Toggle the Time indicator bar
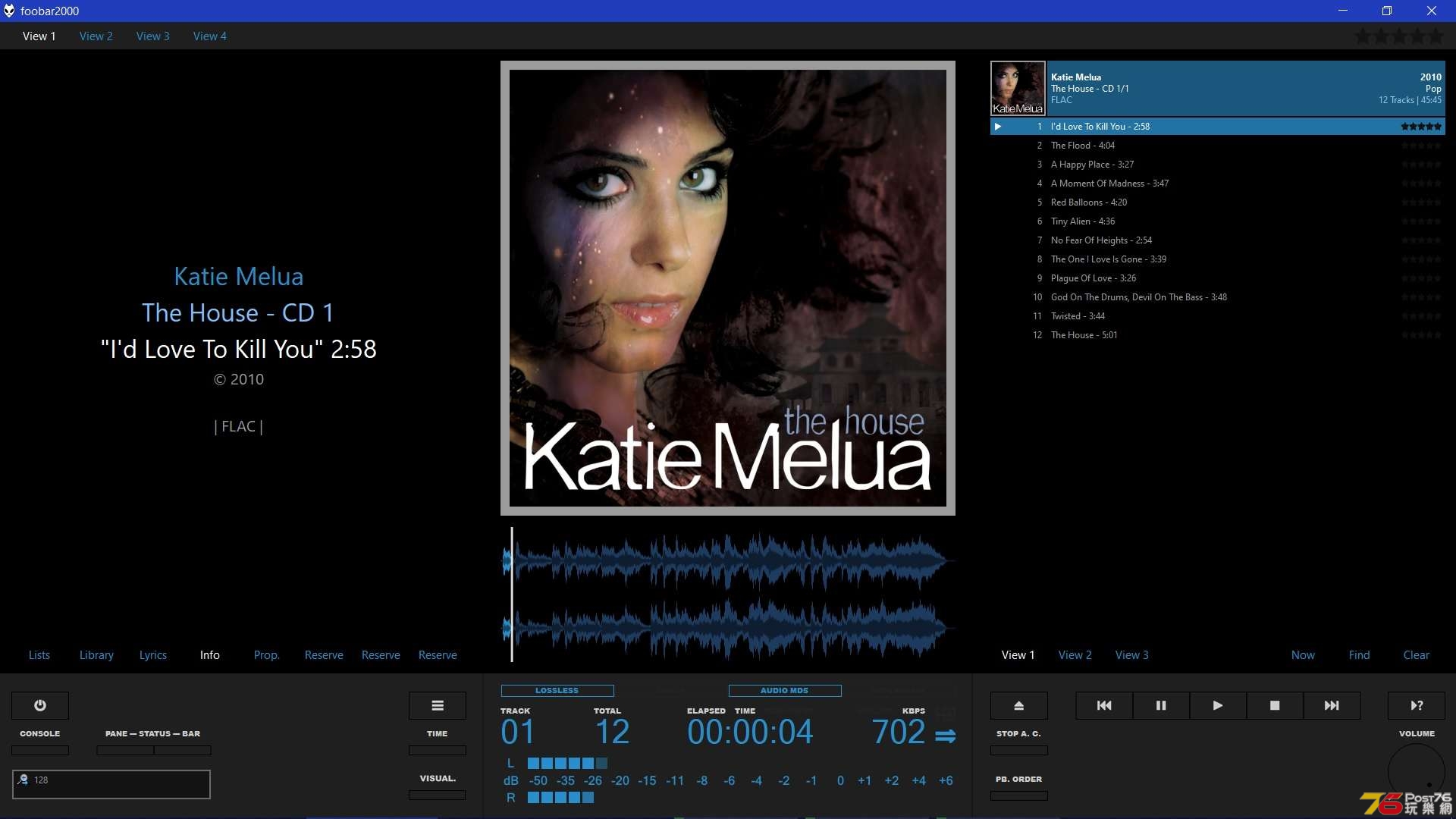The height and width of the screenshot is (819, 1456). click(x=438, y=750)
